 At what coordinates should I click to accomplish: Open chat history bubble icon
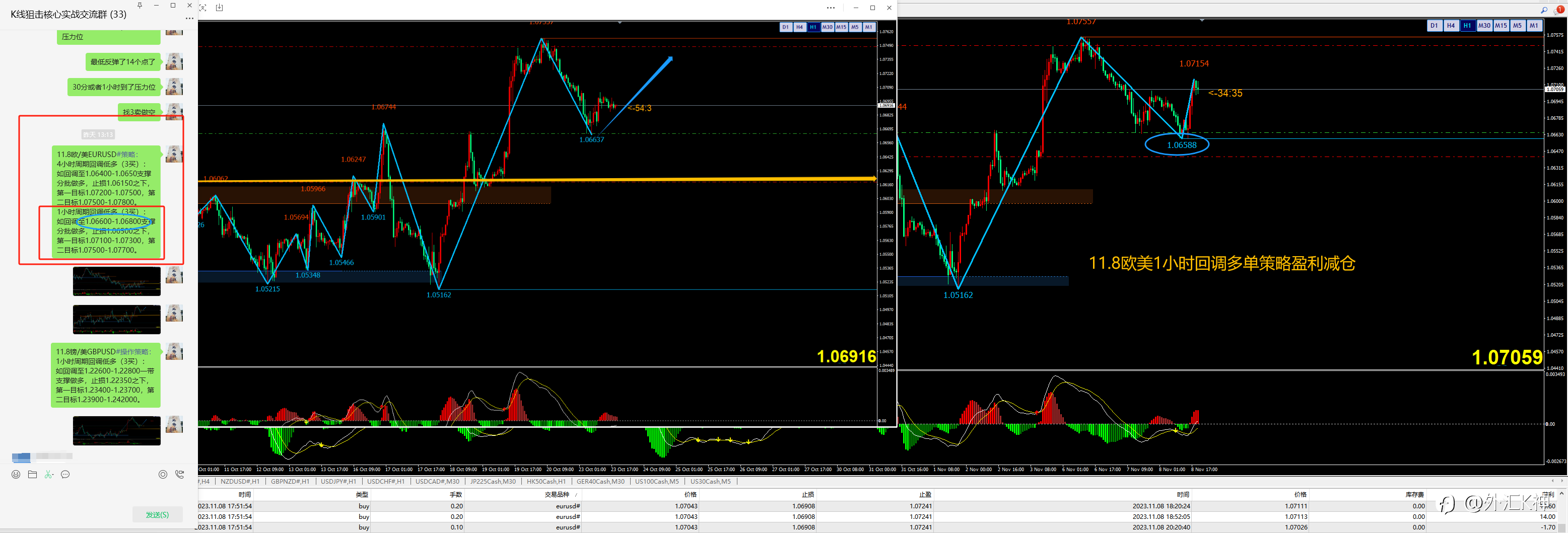(65, 474)
